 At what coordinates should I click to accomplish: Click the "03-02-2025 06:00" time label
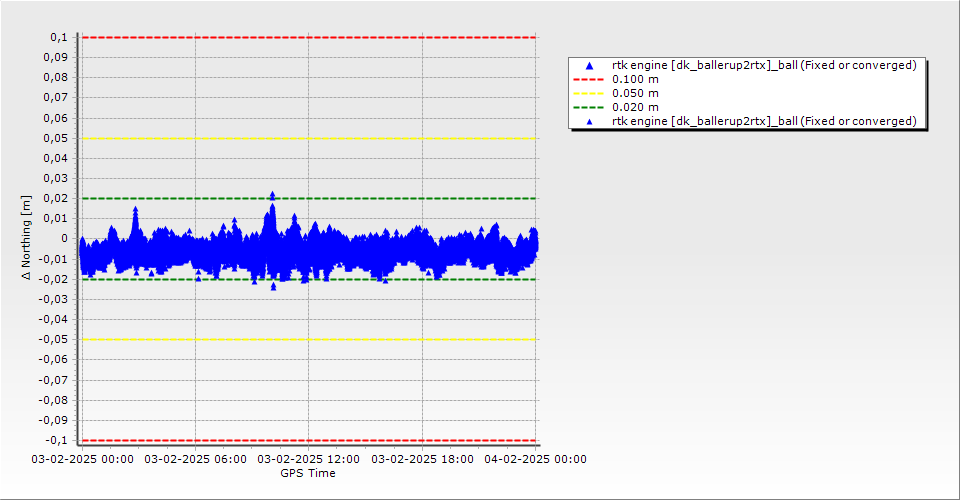click(195, 459)
